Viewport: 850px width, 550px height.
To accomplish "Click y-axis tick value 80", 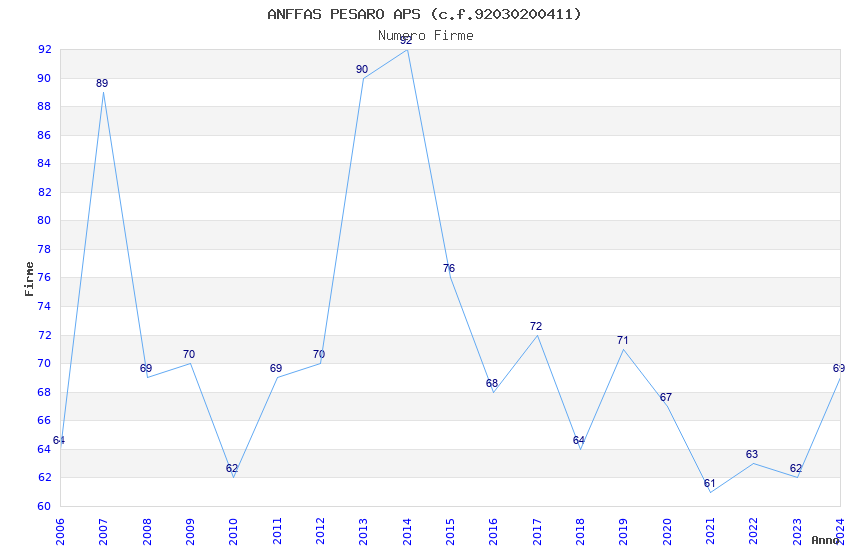I will pos(44,220).
